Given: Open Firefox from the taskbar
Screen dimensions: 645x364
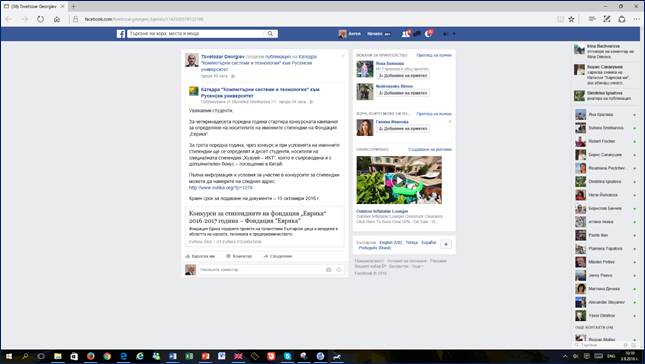Looking at the screenshot, I should pyautogui.click(x=90, y=357).
